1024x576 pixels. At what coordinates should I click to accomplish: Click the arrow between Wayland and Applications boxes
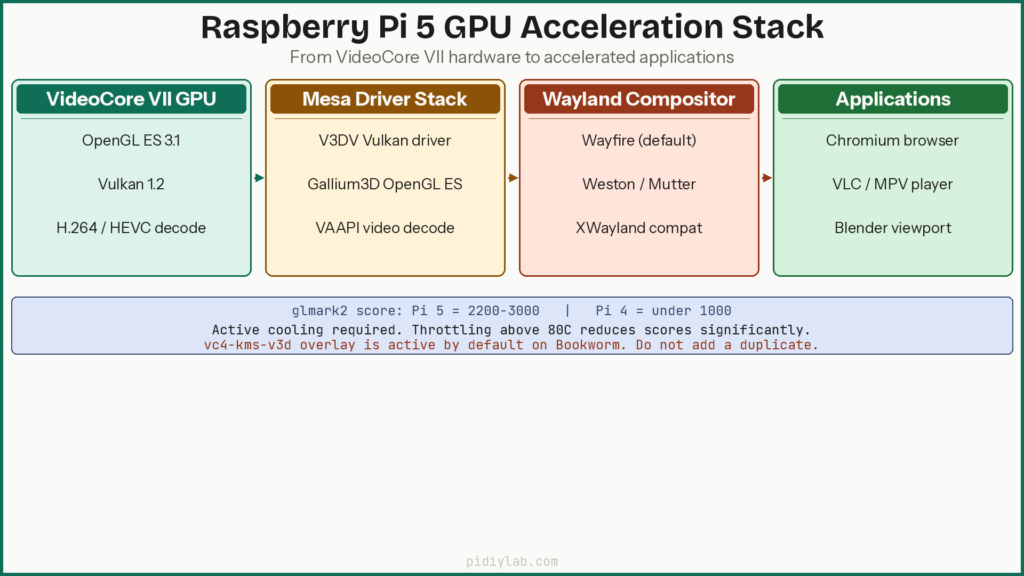coord(766,177)
